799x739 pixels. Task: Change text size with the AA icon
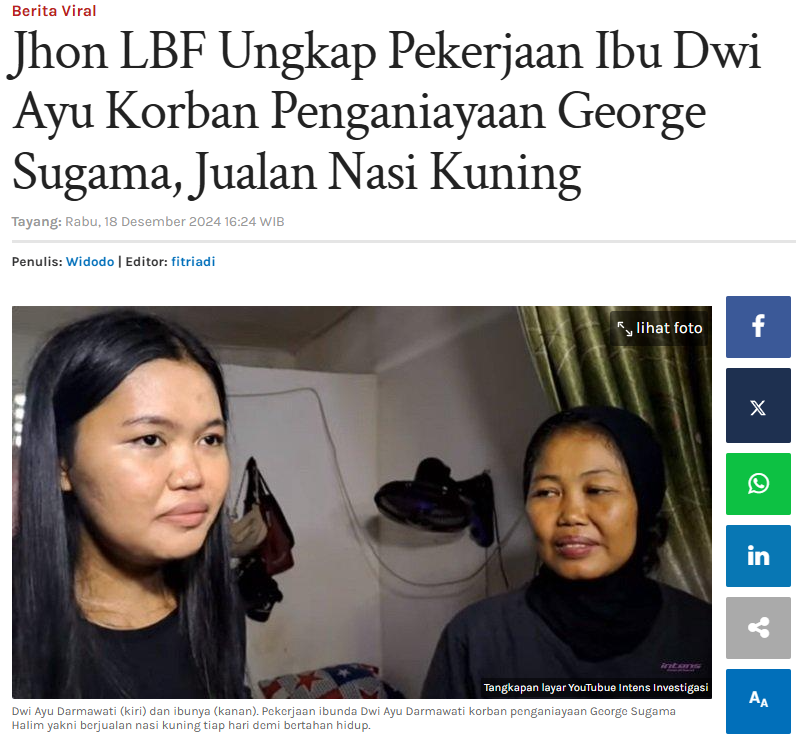pos(758,701)
